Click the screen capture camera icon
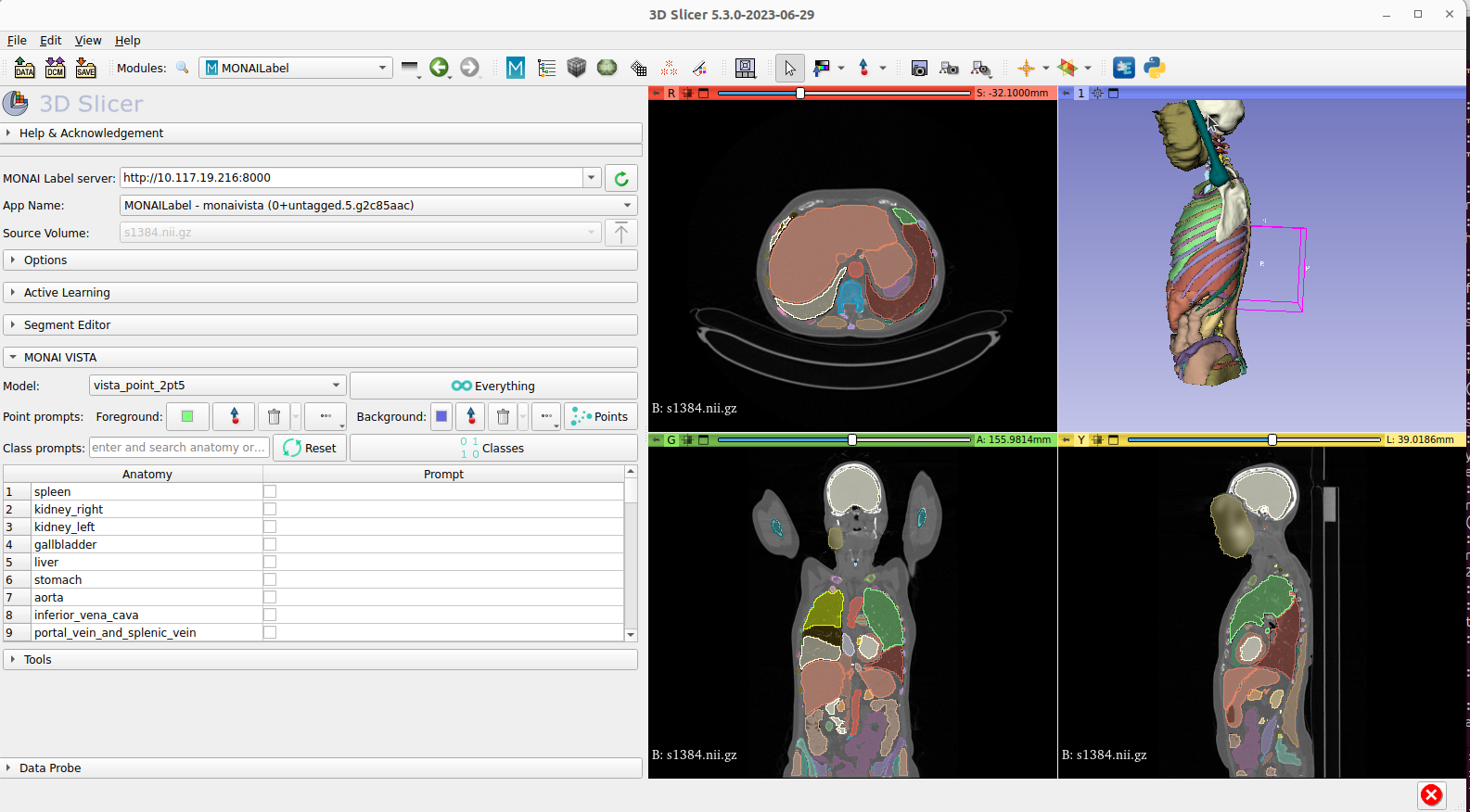 919,68
